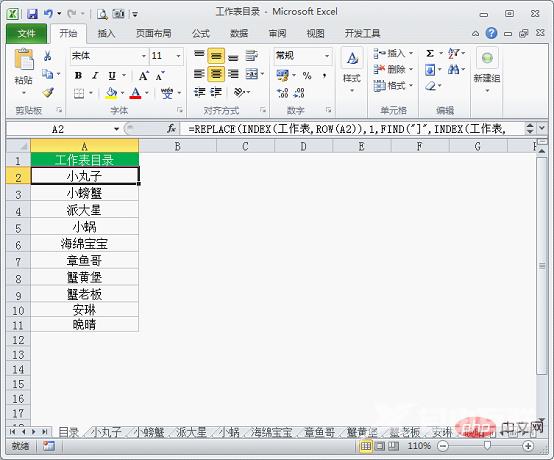Click the fx Insert Function button
Screen dimensions: 554x460
pos(172,129)
